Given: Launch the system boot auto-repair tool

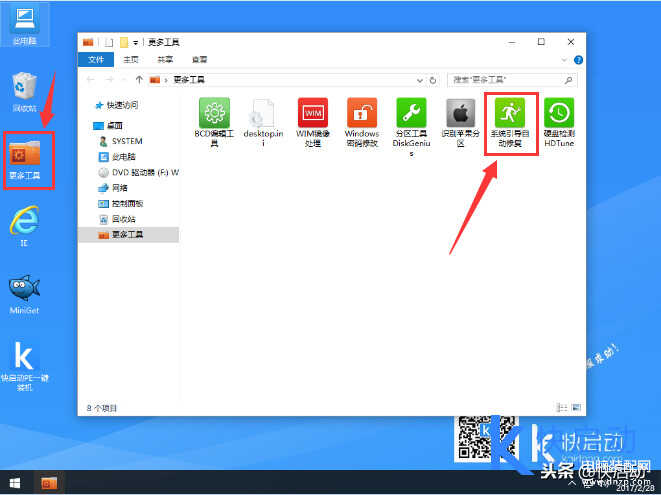Looking at the screenshot, I should coord(510,122).
